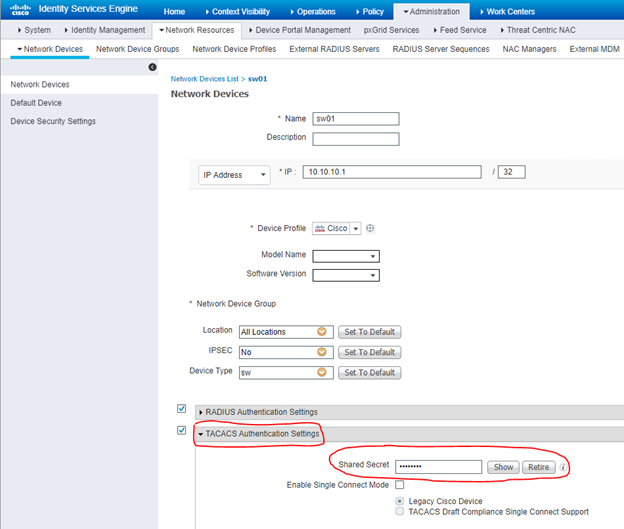The height and width of the screenshot is (529, 624).
Task: Toggle RADIUS Authentication Settings checkbox
Action: [x=181, y=409]
